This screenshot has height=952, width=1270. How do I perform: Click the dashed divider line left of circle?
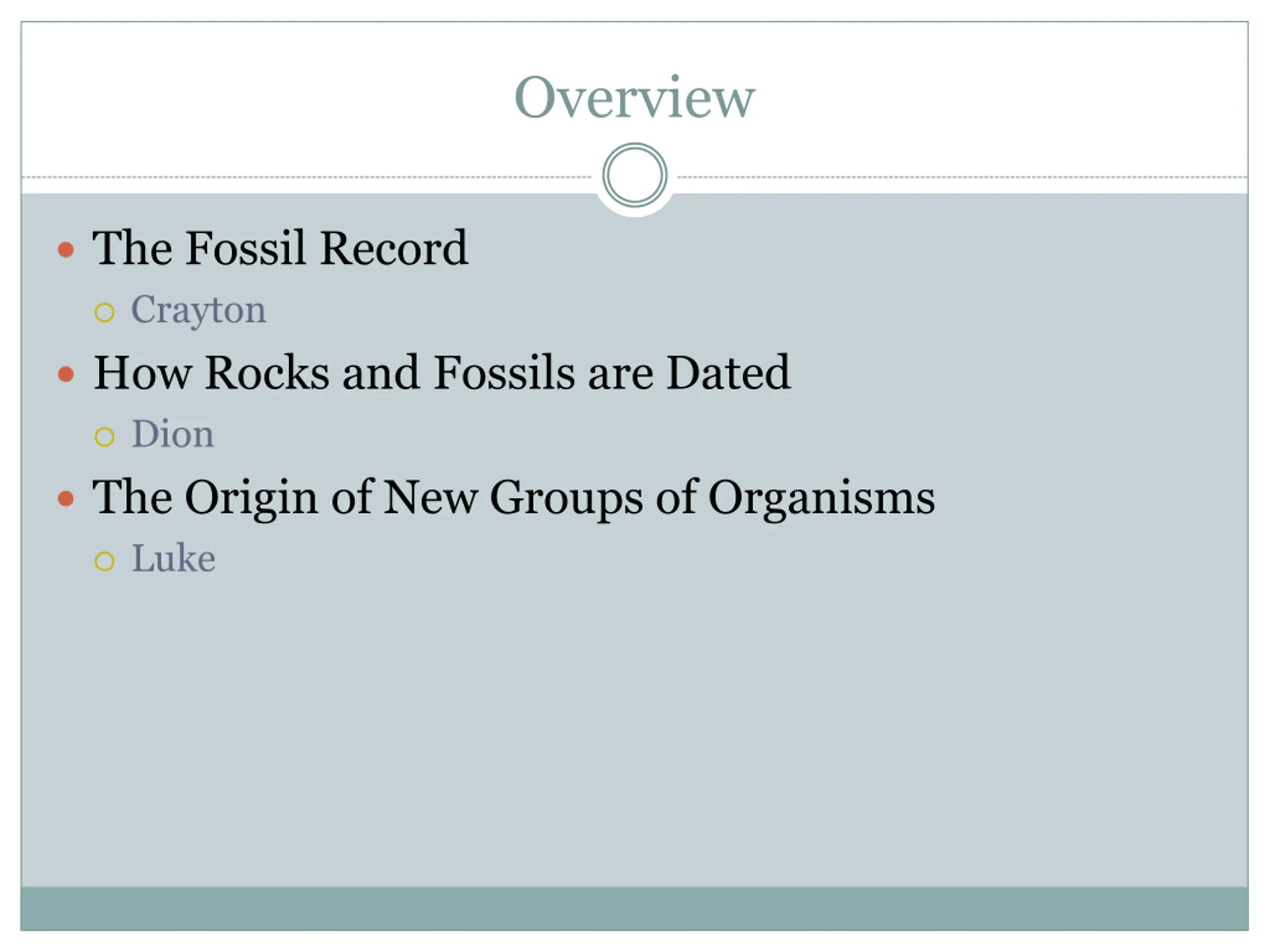307,178
